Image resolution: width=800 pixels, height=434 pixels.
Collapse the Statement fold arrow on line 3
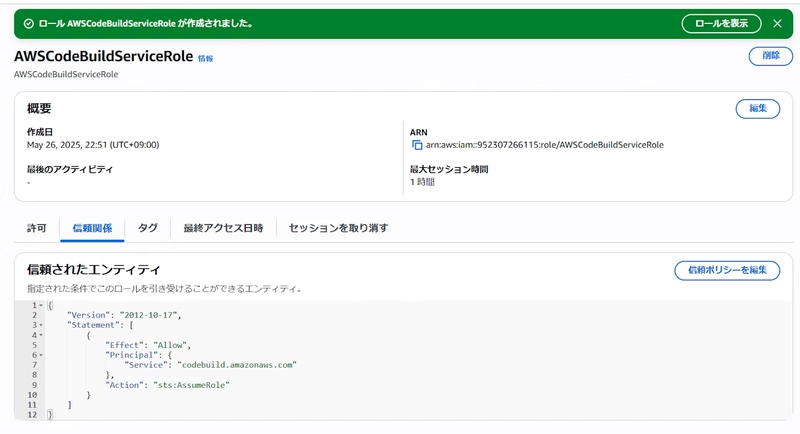(41, 325)
